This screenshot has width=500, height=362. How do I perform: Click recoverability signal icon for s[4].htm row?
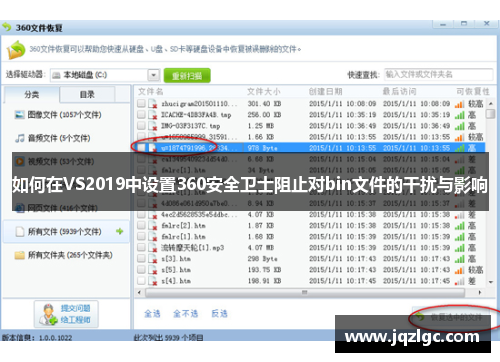(x=459, y=281)
